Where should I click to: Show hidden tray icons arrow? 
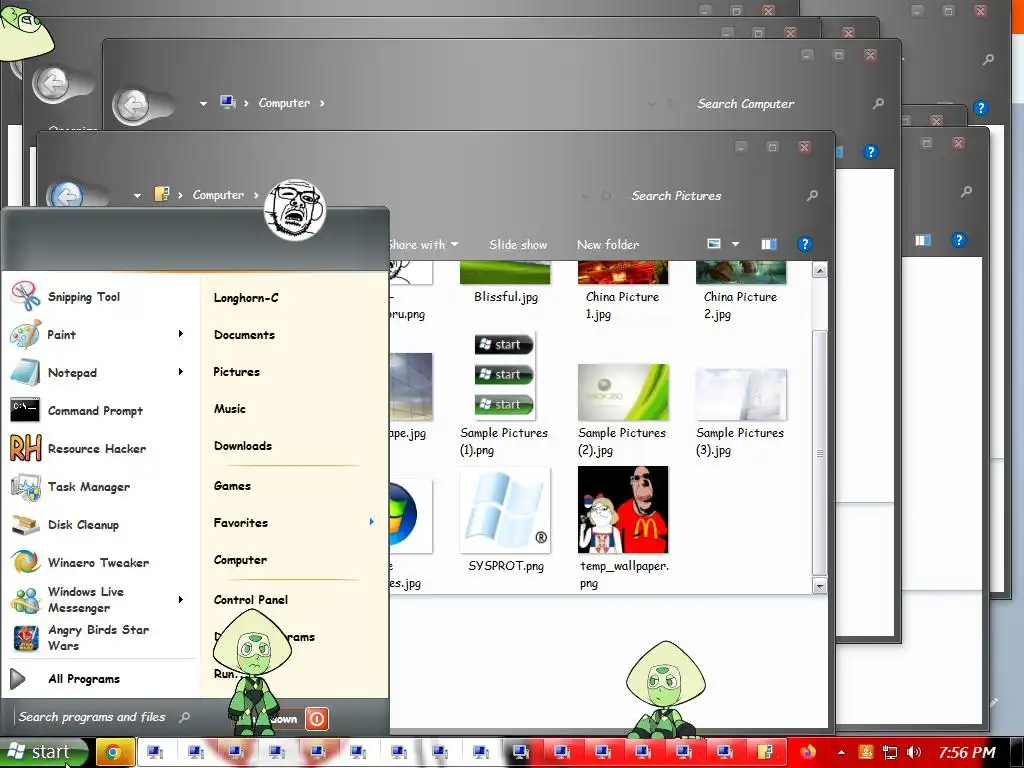[841, 752]
